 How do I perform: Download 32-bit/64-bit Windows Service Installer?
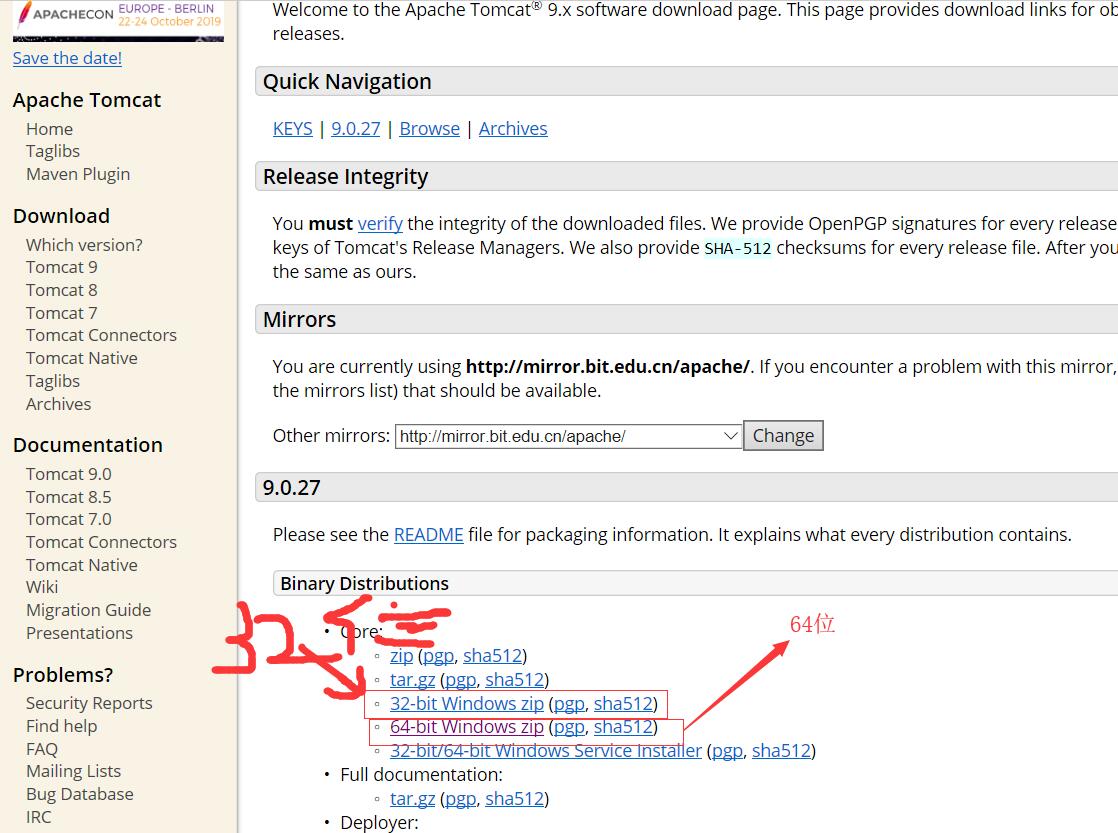pyautogui.click(x=545, y=750)
